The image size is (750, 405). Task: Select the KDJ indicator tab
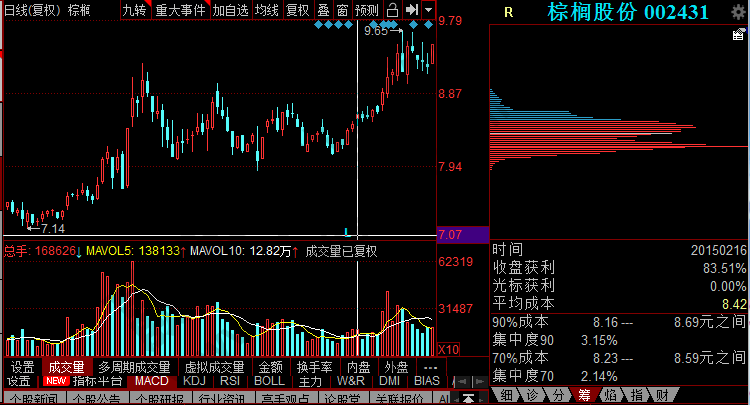(194, 381)
